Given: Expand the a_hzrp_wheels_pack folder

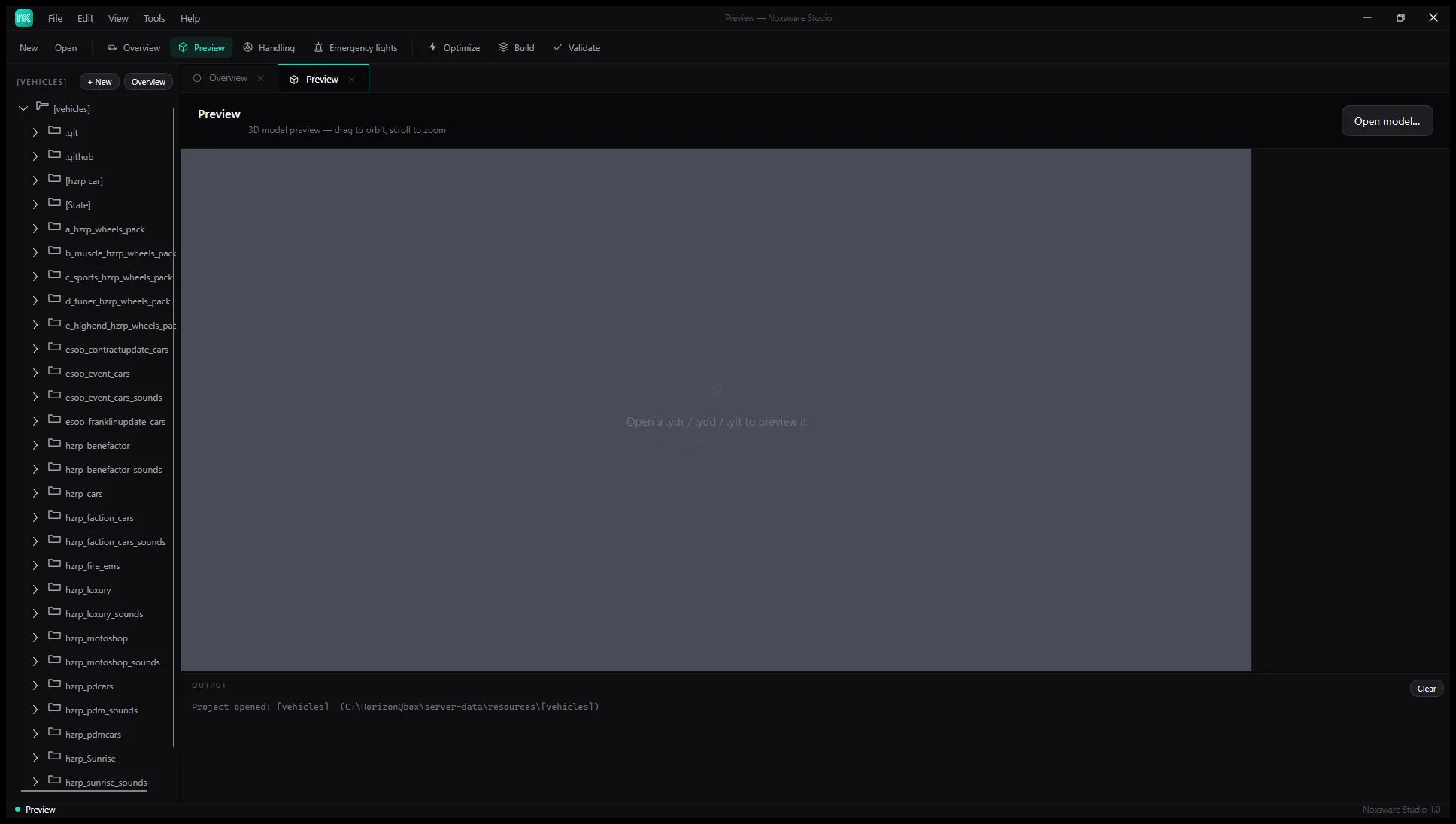Looking at the screenshot, I should pyautogui.click(x=35, y=229).
